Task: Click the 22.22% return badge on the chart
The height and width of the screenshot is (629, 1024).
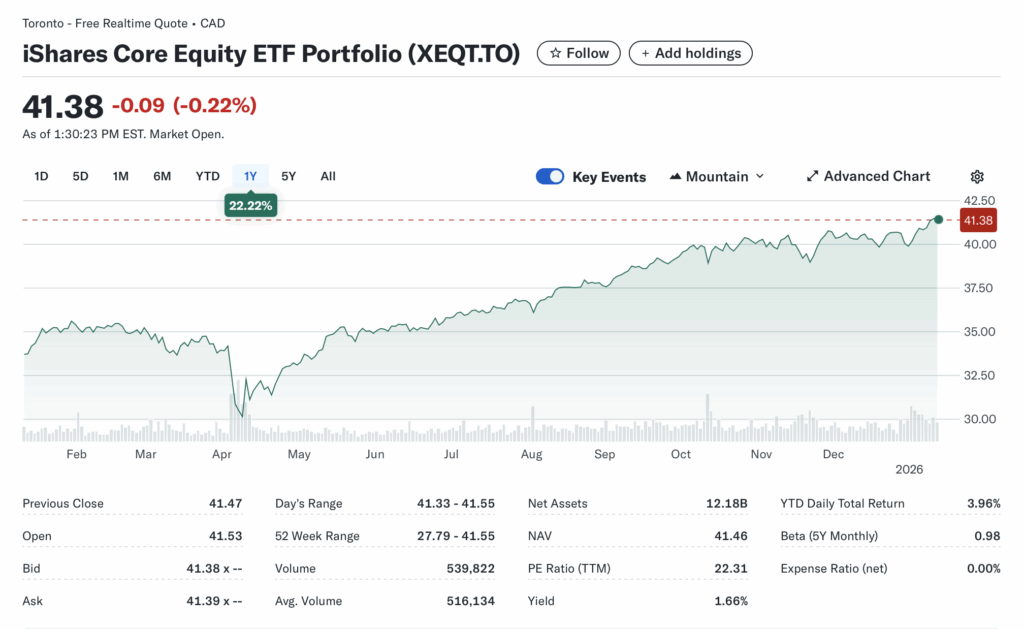Action: (250, 205)
